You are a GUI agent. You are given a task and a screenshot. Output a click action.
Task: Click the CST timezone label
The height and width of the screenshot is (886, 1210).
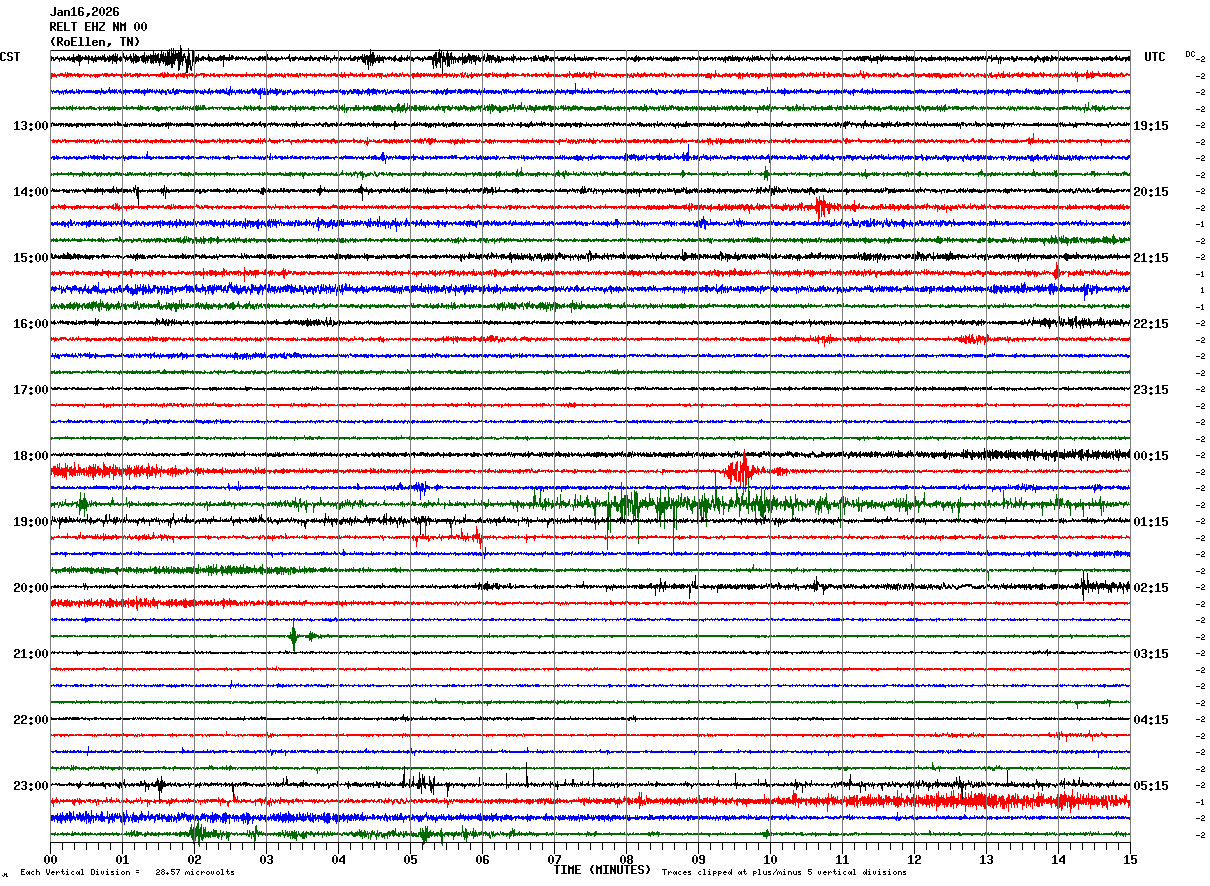10,57
